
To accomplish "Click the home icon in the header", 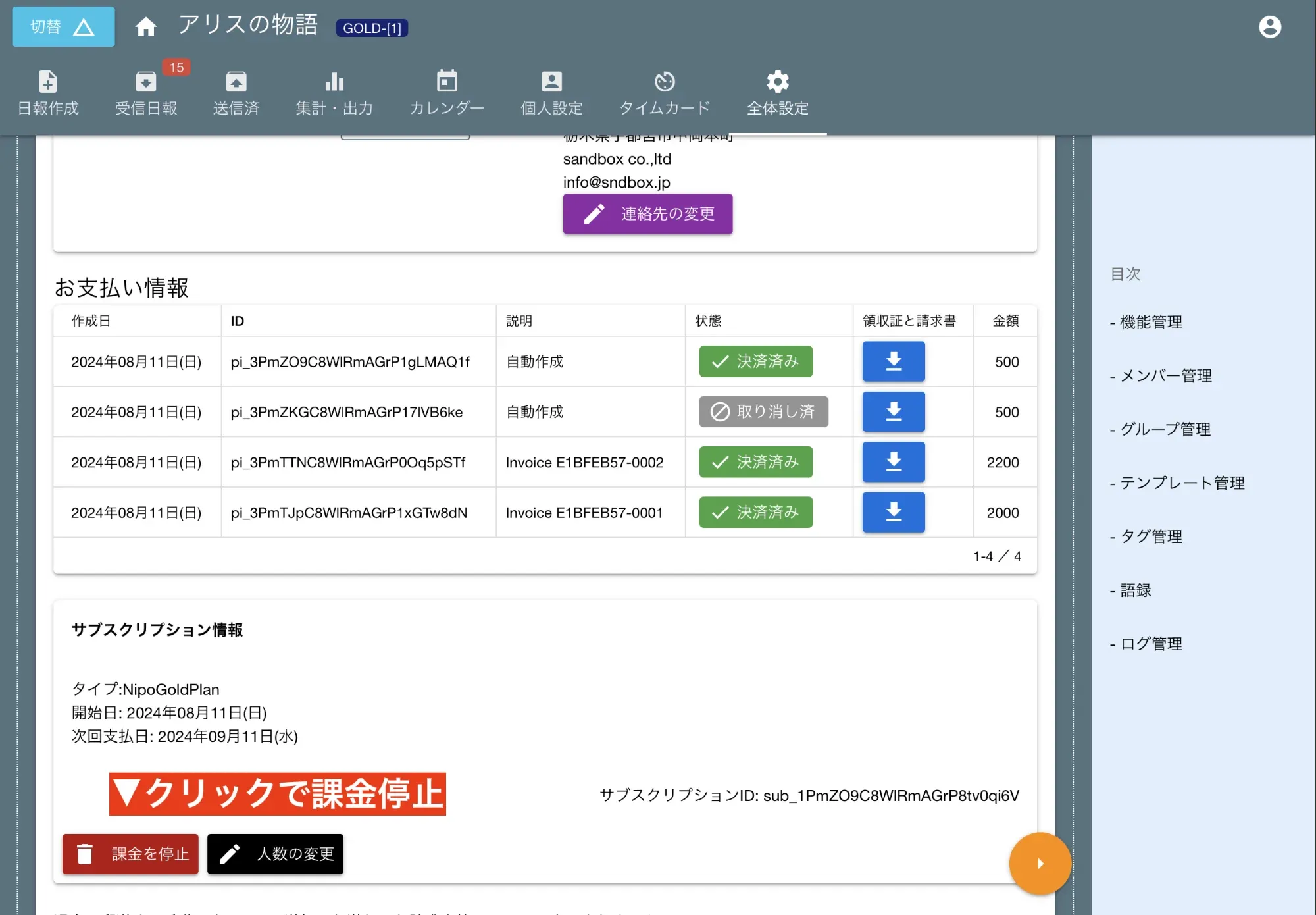I will coord(145,26).
